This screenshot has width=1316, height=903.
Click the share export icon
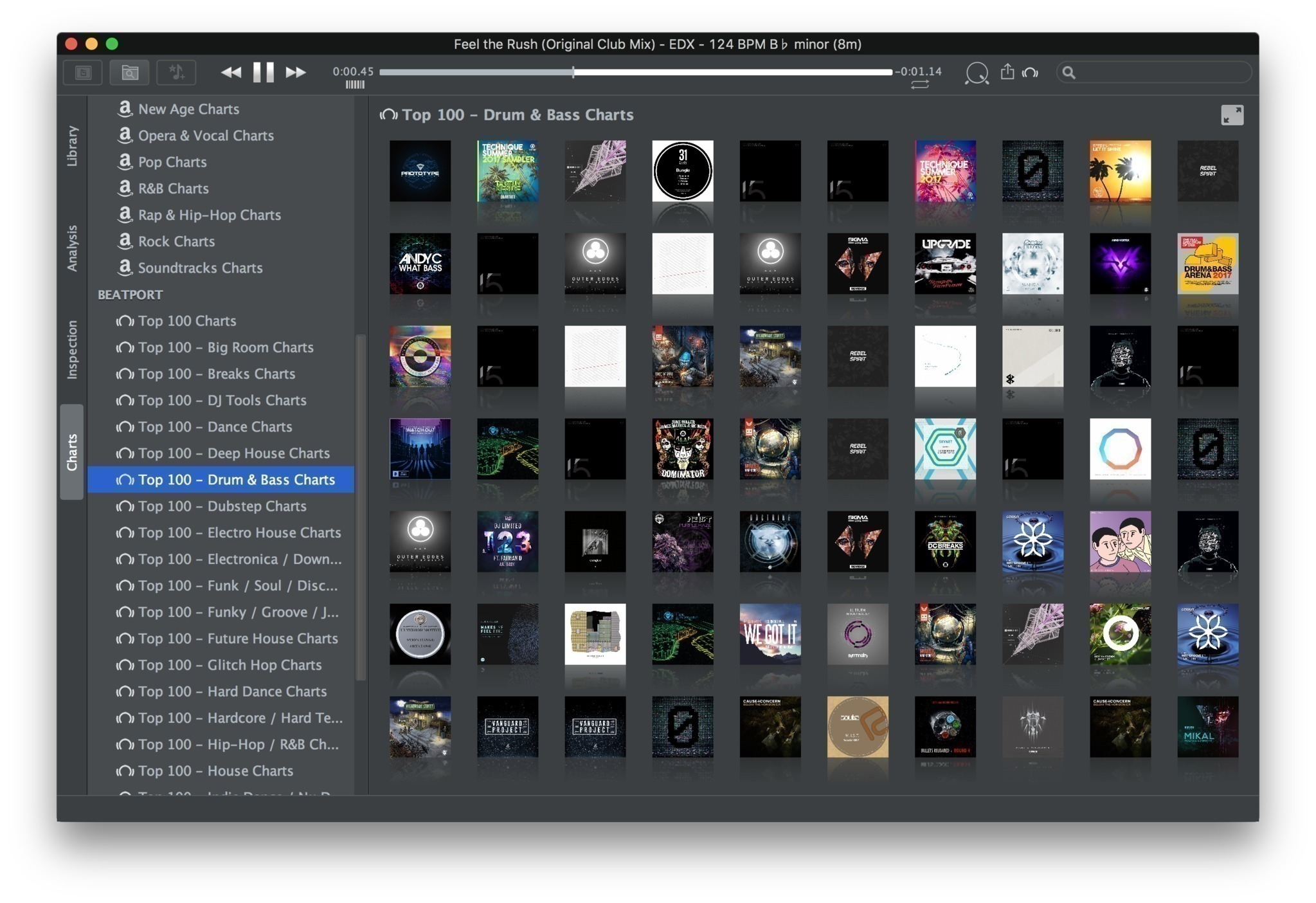[x=1007, y=72]
